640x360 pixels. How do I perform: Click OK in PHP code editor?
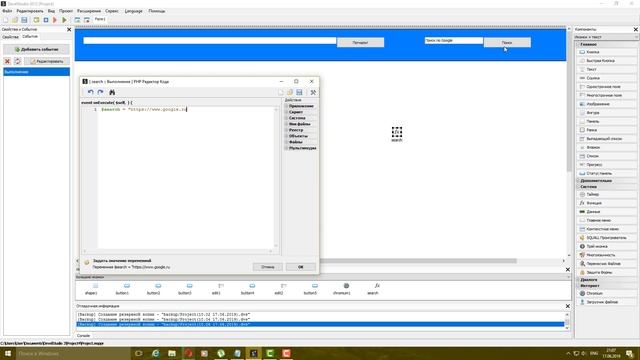click(x=300, y=267)
